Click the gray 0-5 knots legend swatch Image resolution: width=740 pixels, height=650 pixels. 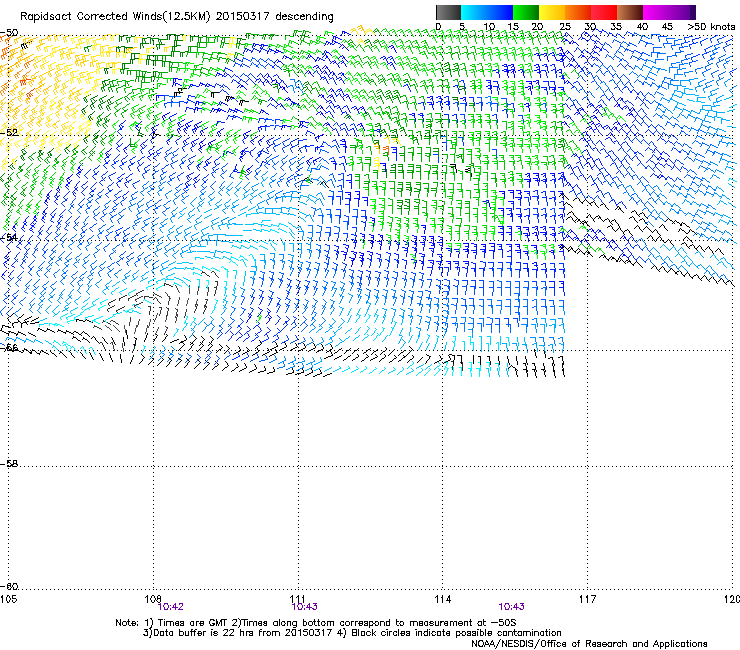pos(448,12)
